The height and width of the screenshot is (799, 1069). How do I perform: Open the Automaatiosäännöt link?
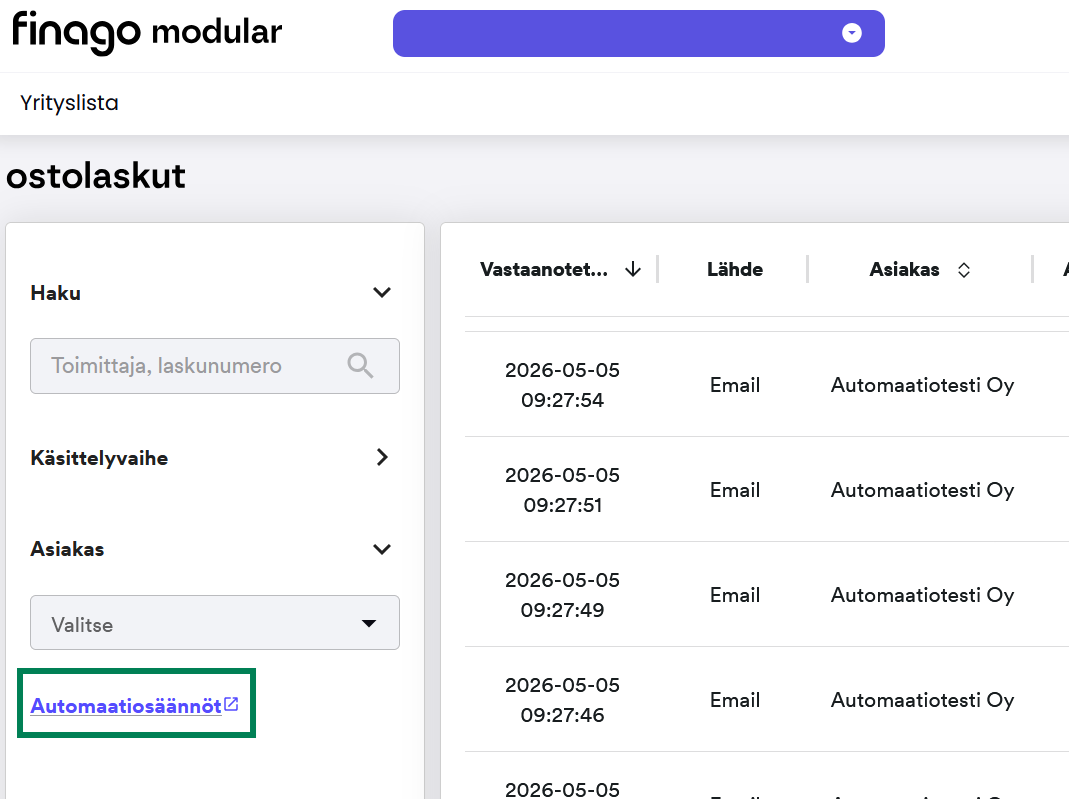[126, 706]
